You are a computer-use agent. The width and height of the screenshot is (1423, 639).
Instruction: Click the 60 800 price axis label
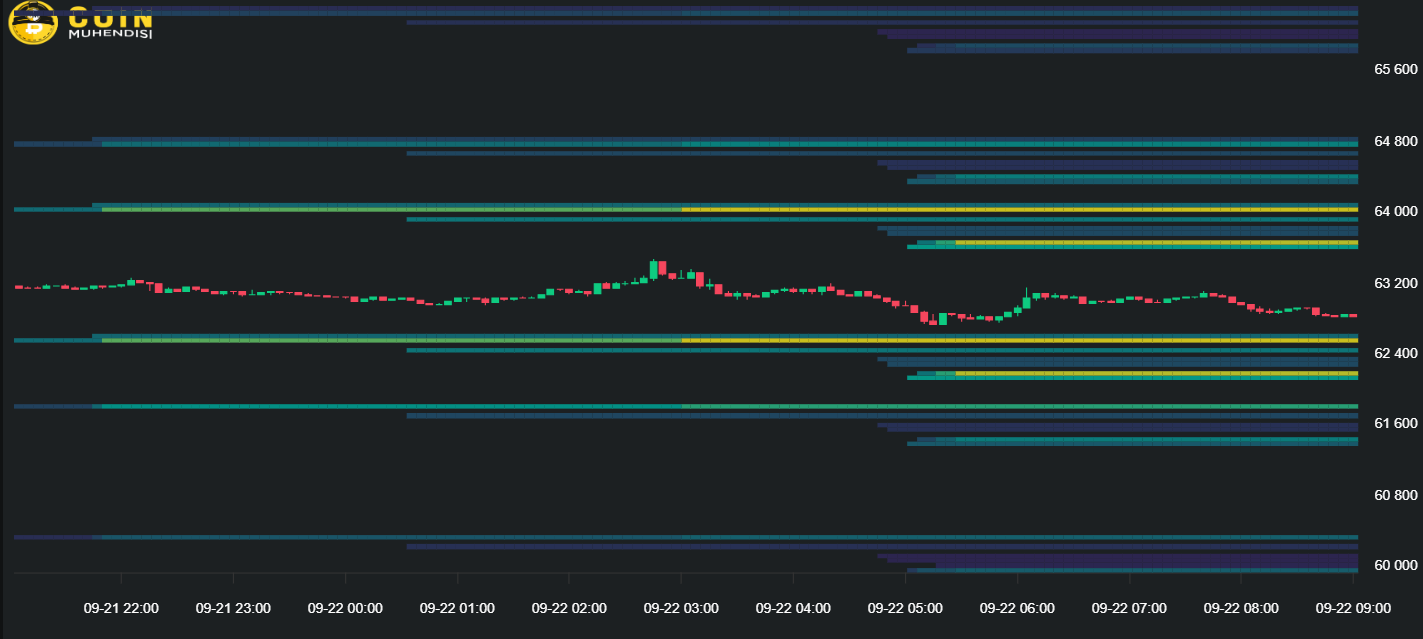1396,495
